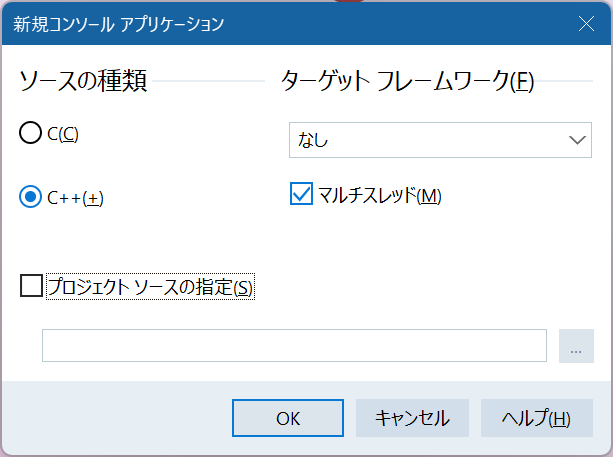Click the ターゲット フレームワーク(F) label
Viewport: 613px width, 457px height.
tap(408, 82)
